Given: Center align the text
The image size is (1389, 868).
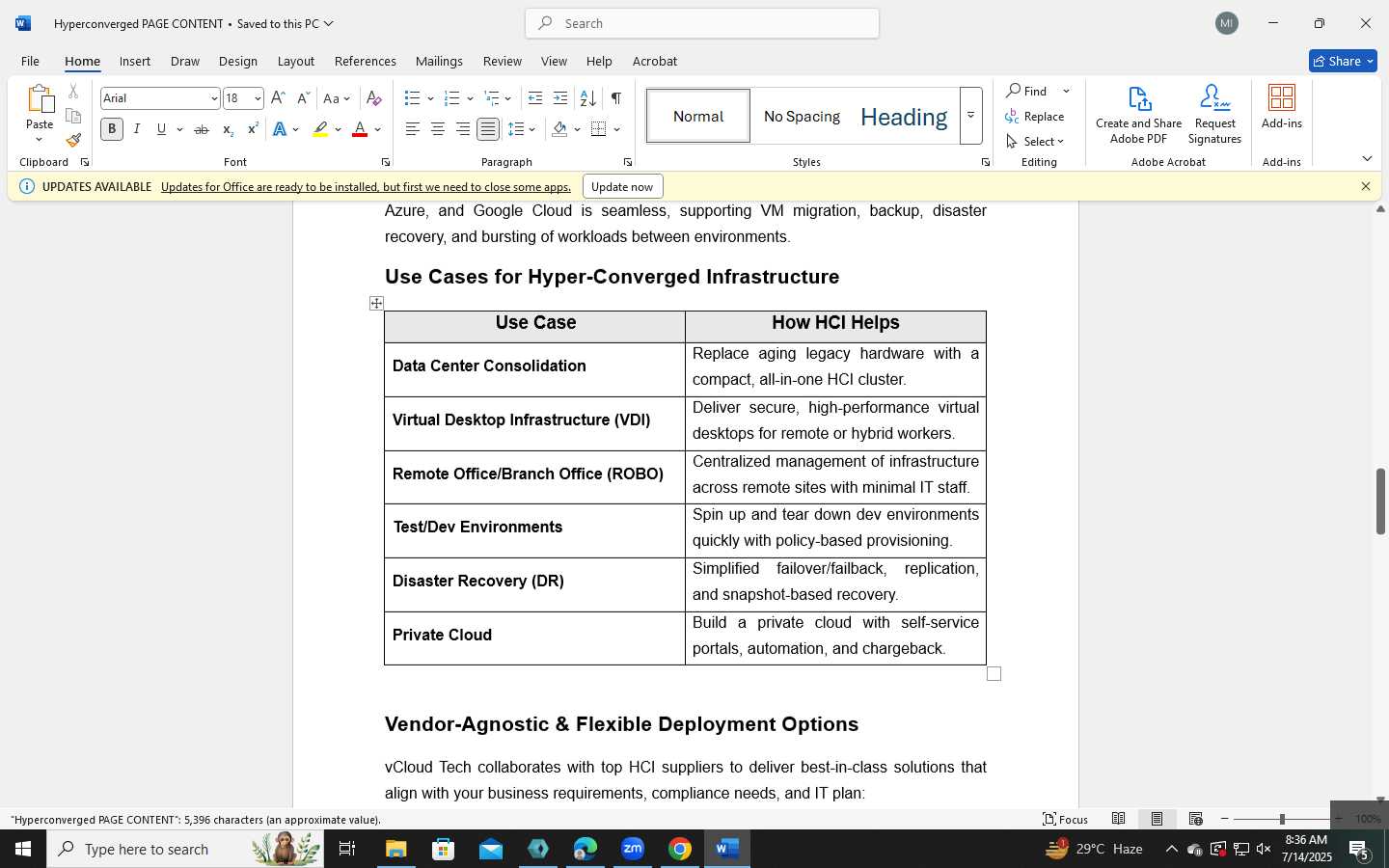Looking at the screenshot, I should pyautogui.click(x=437, y=129).
